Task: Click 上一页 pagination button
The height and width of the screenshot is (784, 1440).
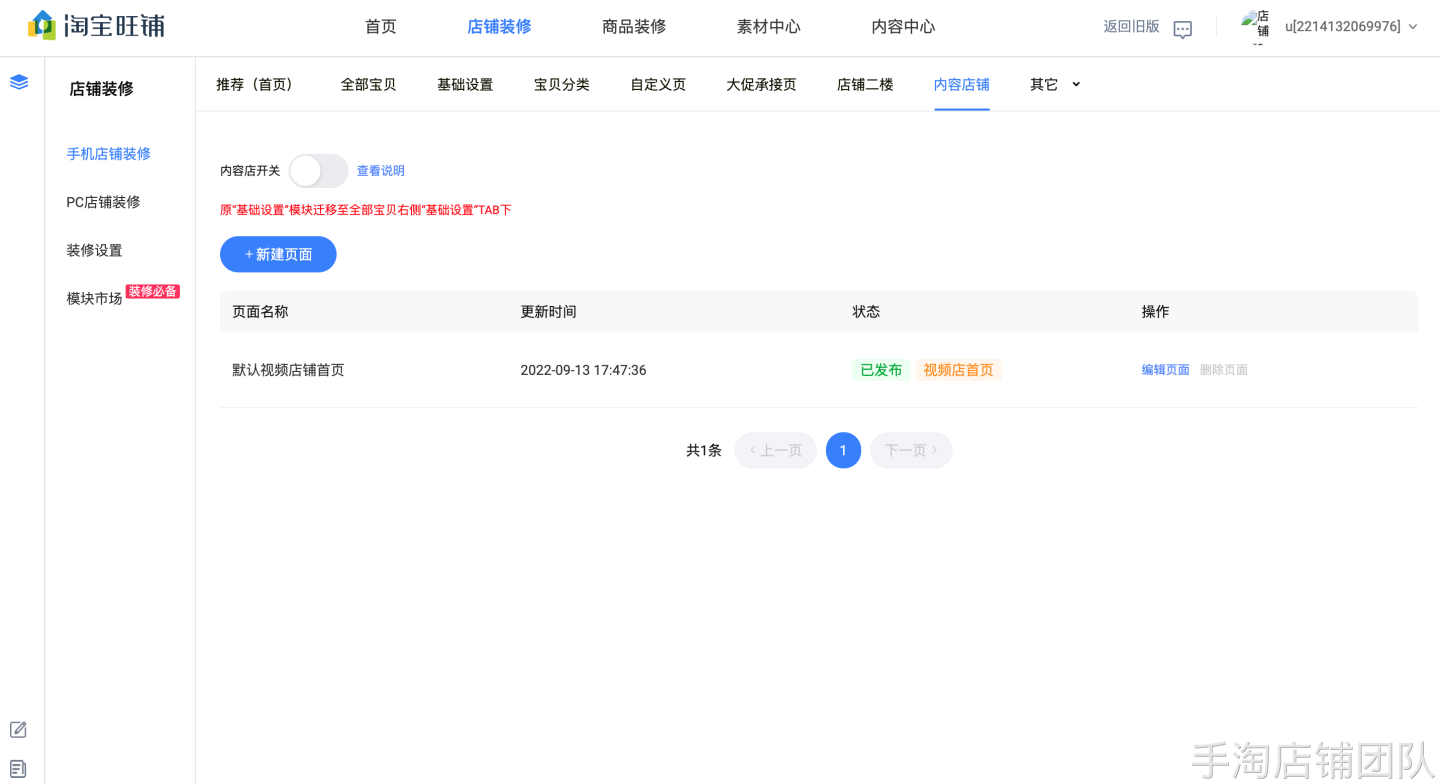Action: pos(776,451)
